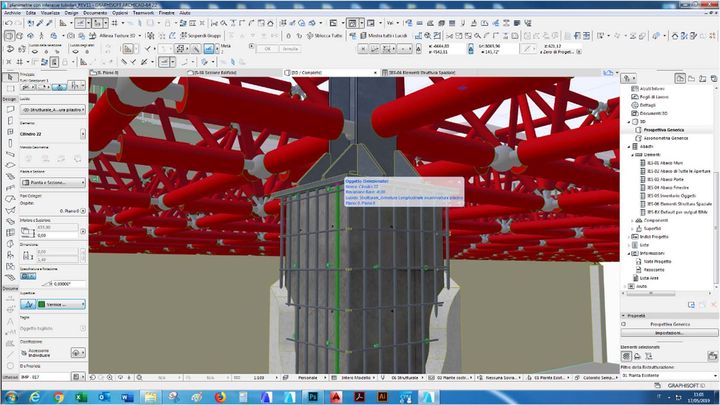This screenshot has width=720, height=405.
Task: Expand the Componenti node in the navigator
Action: pos(632,221)
